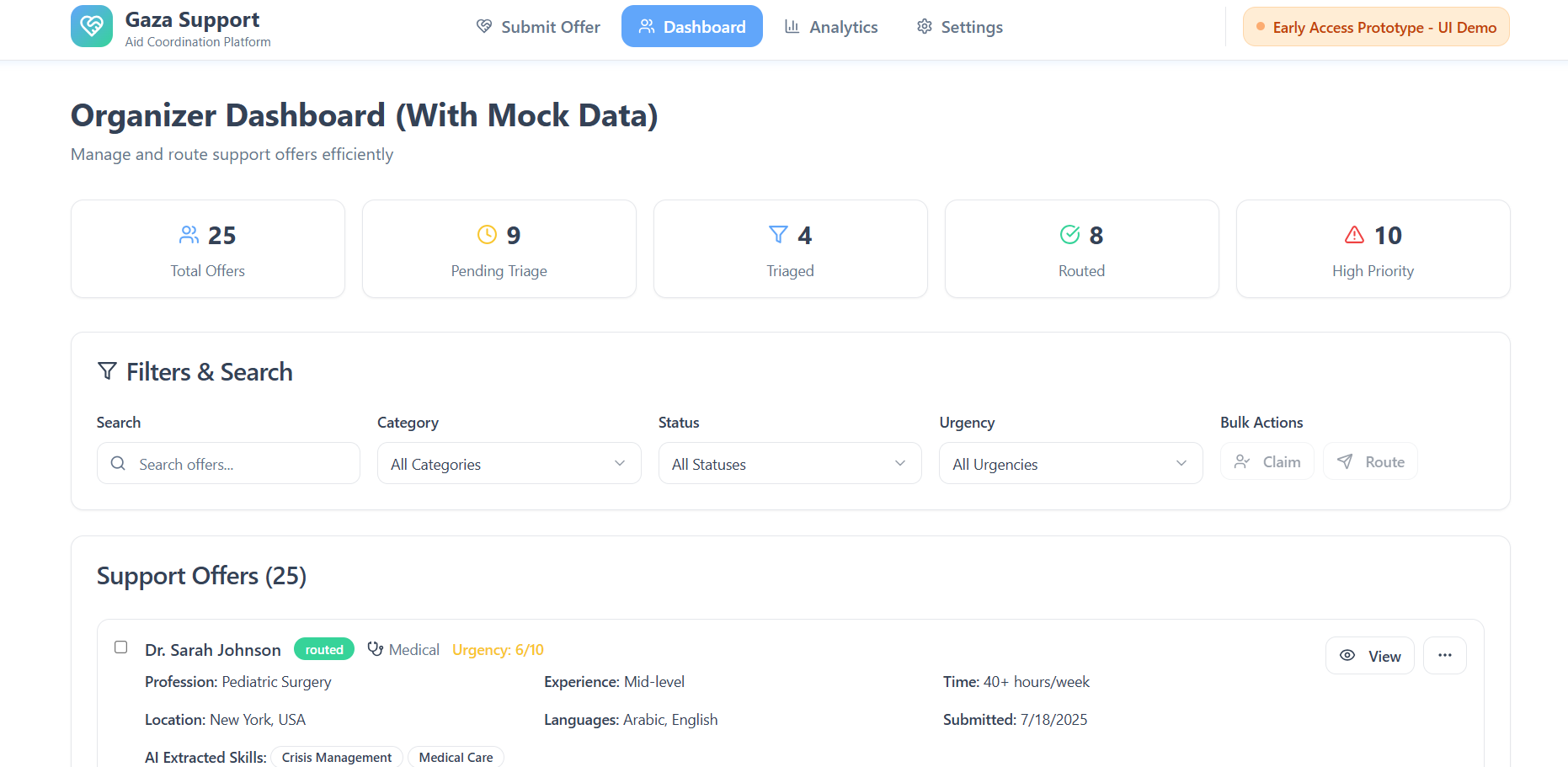1568x767 pixels.
Task: Click the Arabic, English languages text
Action: pyautogui.click(x=670, y=719)
